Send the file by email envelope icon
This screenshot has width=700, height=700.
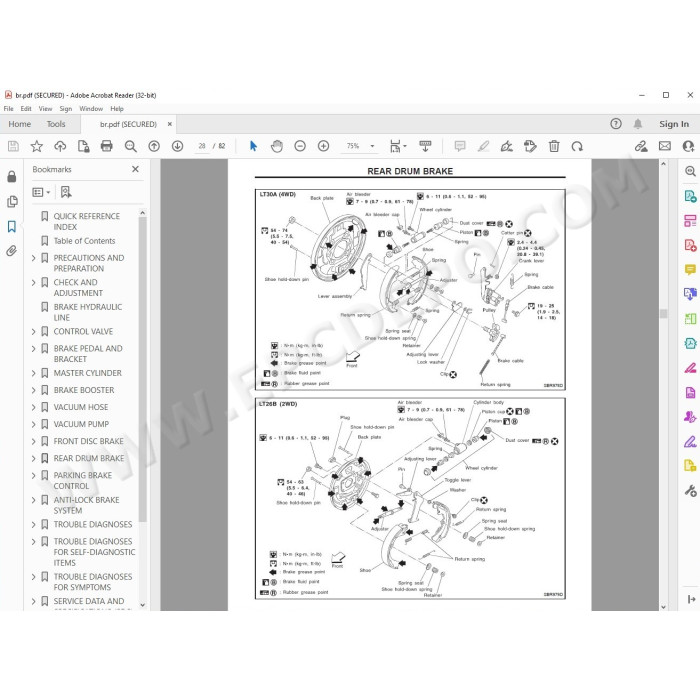click(665, 146)
